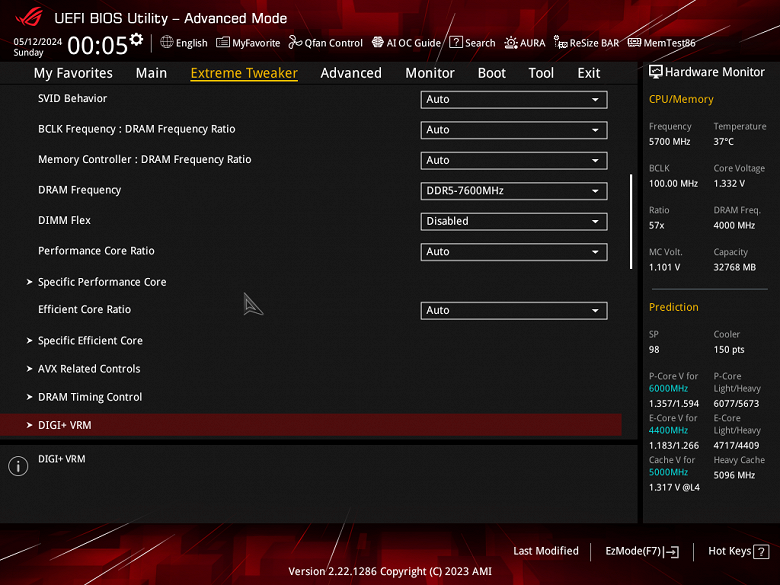The image size is (780, 585).
Task: Click the EzMode exit arrow icon
Action: coord(672,552)
